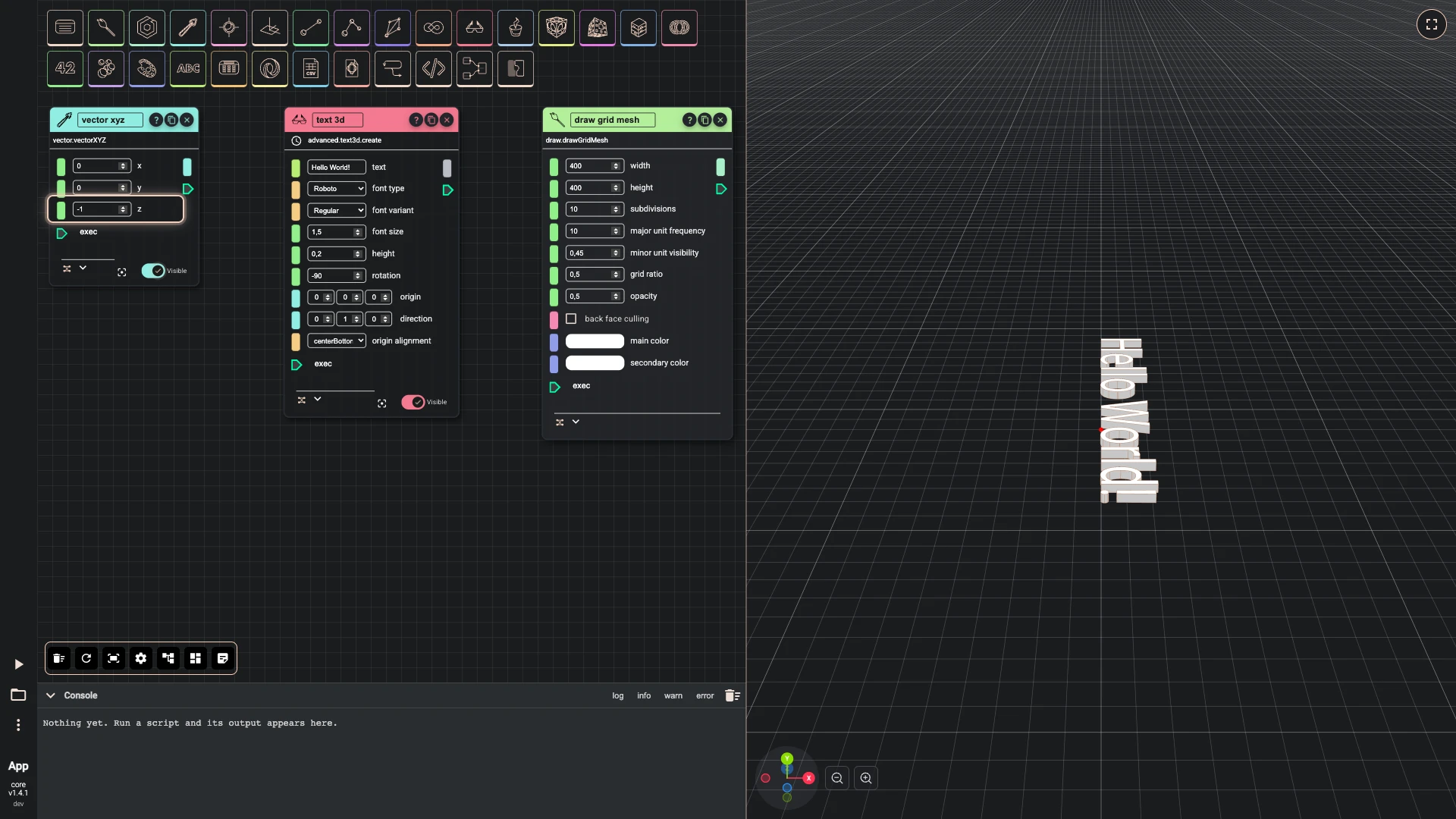Viewport: 1456px width, 819px height.
Task: Open the flow diagram category icon
Action: [x=475, y=68]
